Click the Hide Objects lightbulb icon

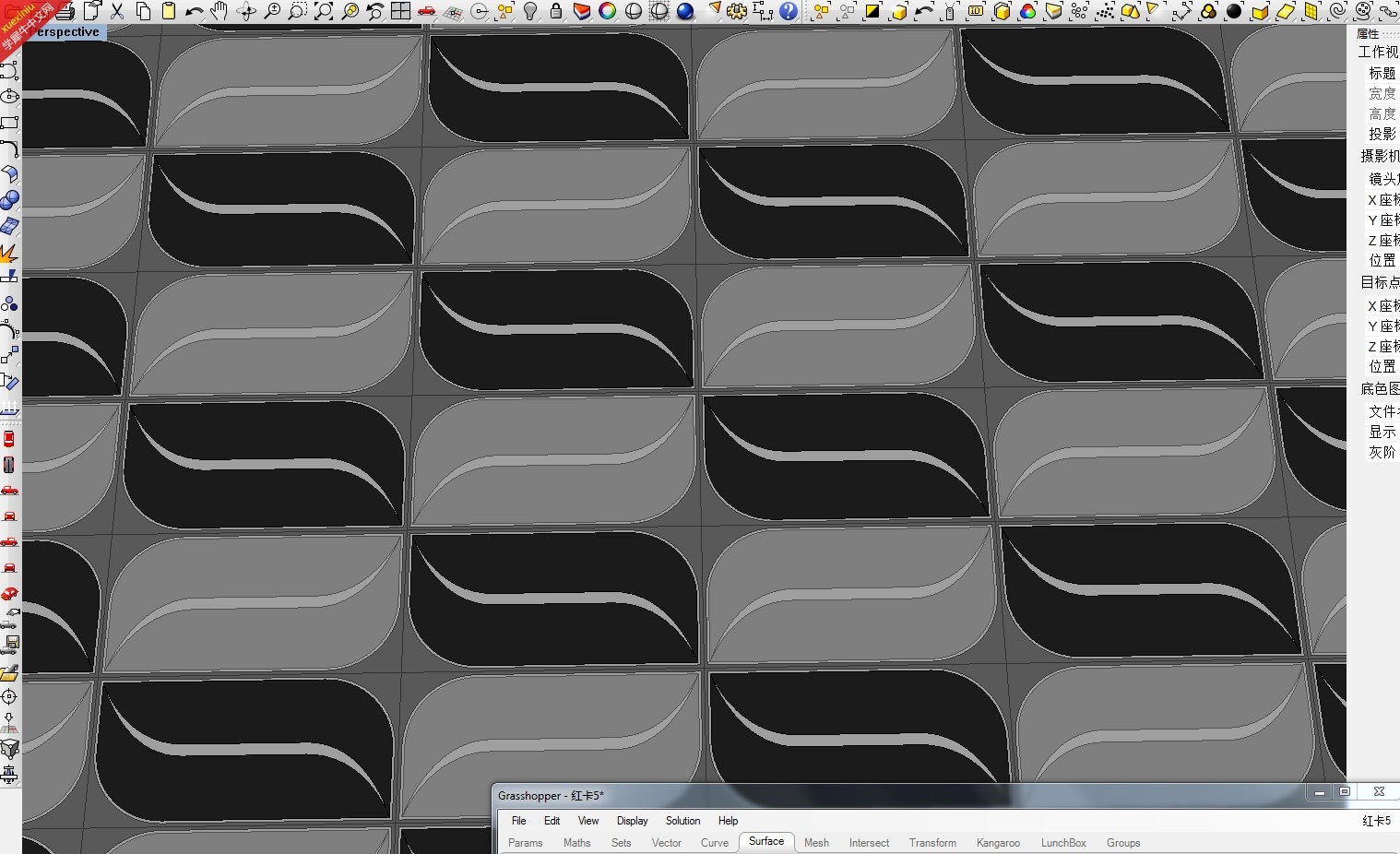[x=530, y=11]
